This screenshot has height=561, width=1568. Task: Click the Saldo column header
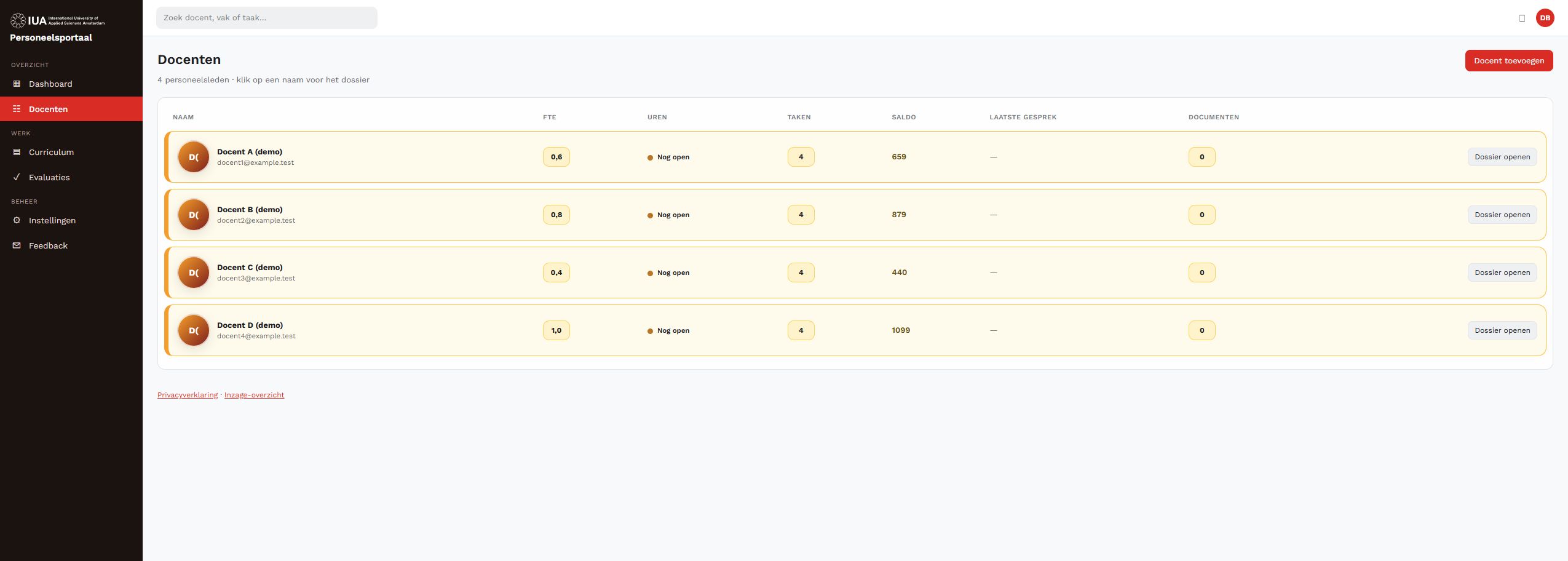click(x=903, y=117)
